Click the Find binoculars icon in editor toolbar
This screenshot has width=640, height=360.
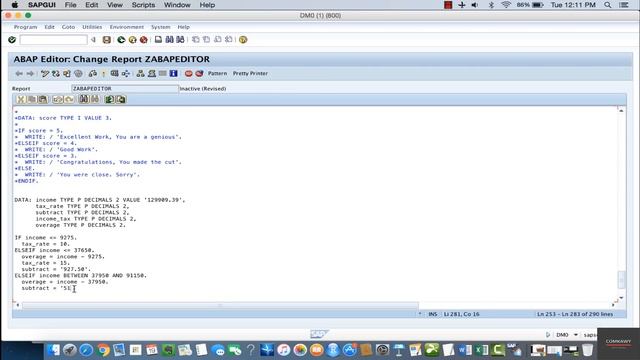pyautogui.click(x=84, y=99)
